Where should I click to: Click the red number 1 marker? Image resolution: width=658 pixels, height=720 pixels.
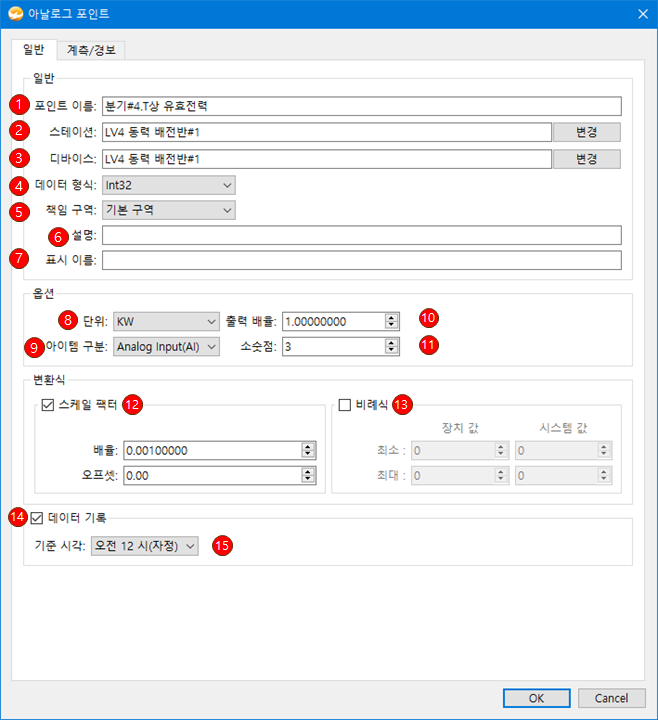pos(19,105)
